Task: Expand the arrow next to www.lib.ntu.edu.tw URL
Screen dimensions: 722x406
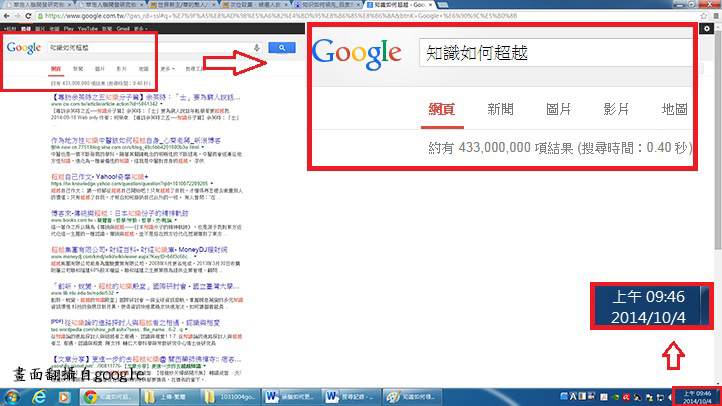Action: point(117,293)
